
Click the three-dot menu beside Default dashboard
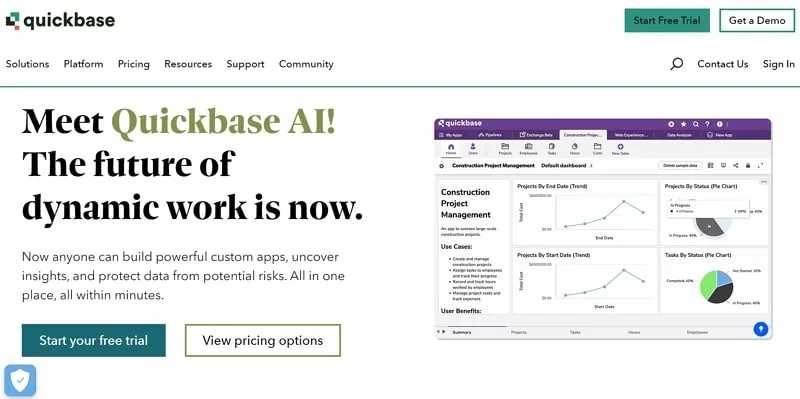pos(591,165)
